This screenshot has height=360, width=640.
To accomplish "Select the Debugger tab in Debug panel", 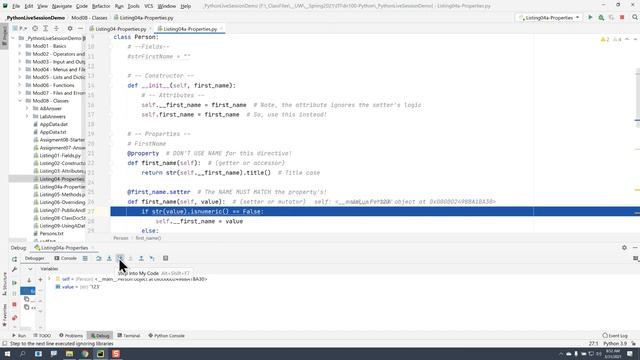I will coord(34,258).
